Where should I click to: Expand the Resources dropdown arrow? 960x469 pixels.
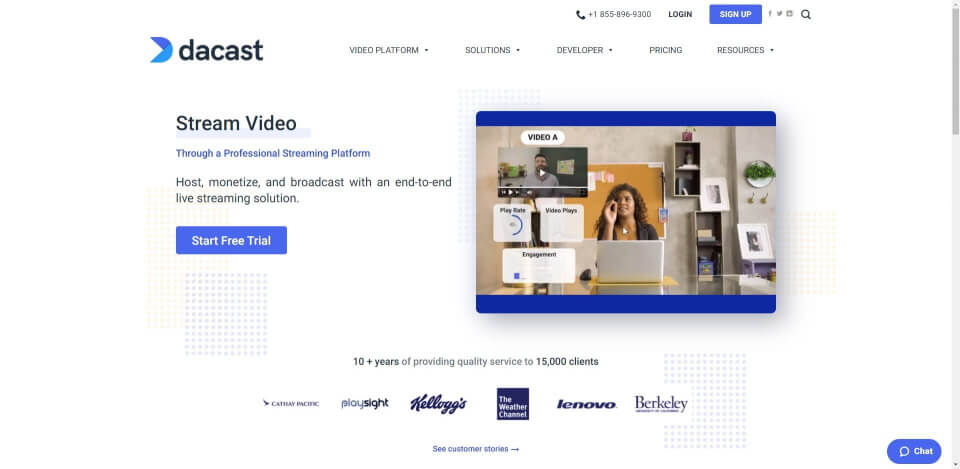coord(772,50)
